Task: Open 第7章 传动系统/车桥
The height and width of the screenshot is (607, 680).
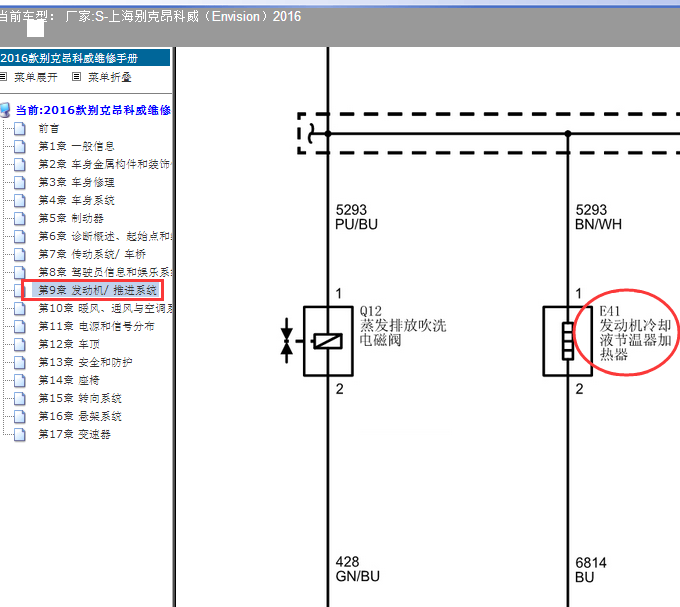Action: coord(92,255)
